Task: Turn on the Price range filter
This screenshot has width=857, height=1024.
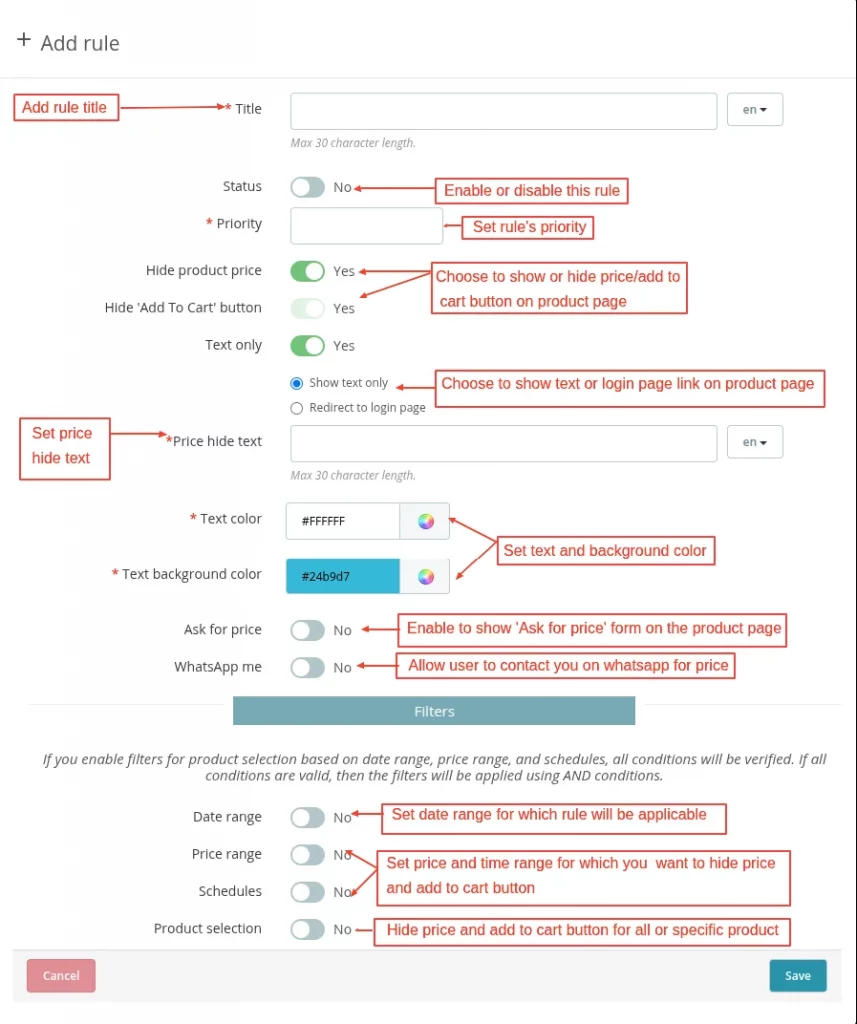Action: point(308,855)
